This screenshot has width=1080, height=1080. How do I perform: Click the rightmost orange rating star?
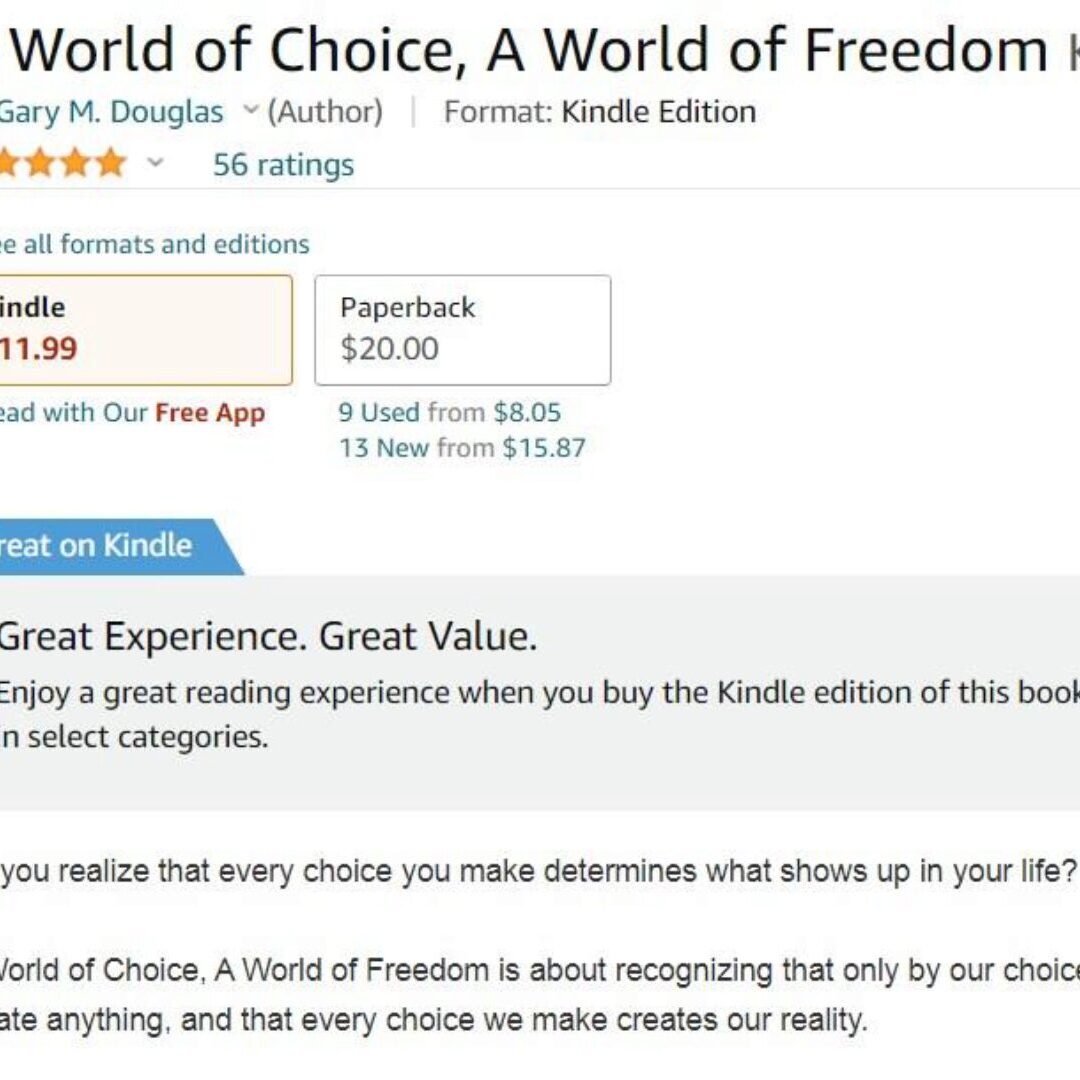110,163
